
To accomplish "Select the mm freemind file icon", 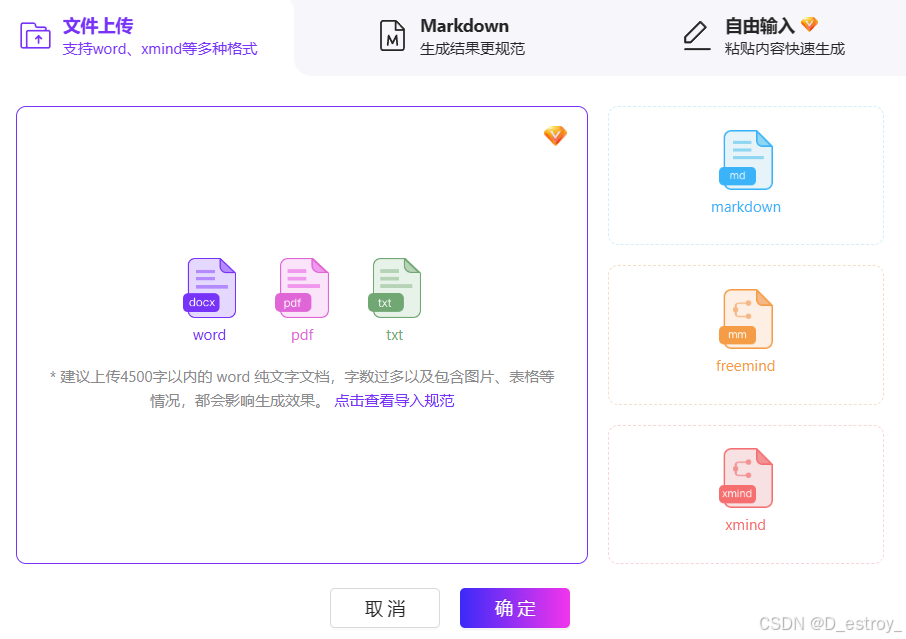I will pos(746,319).
